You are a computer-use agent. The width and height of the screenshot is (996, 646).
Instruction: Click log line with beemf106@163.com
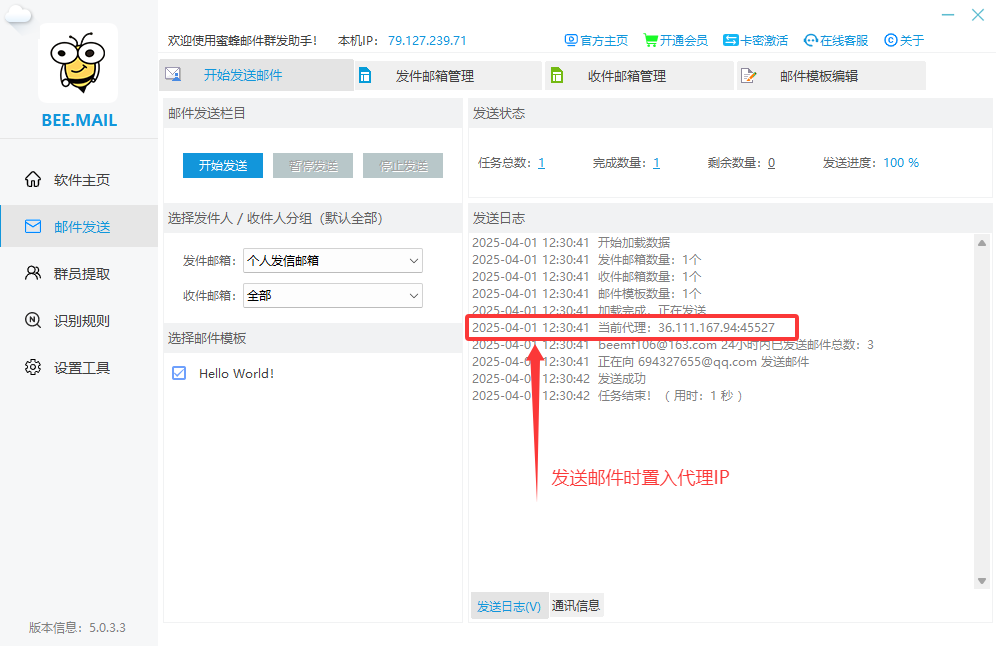pyautogui.click(x=673, y=344)
